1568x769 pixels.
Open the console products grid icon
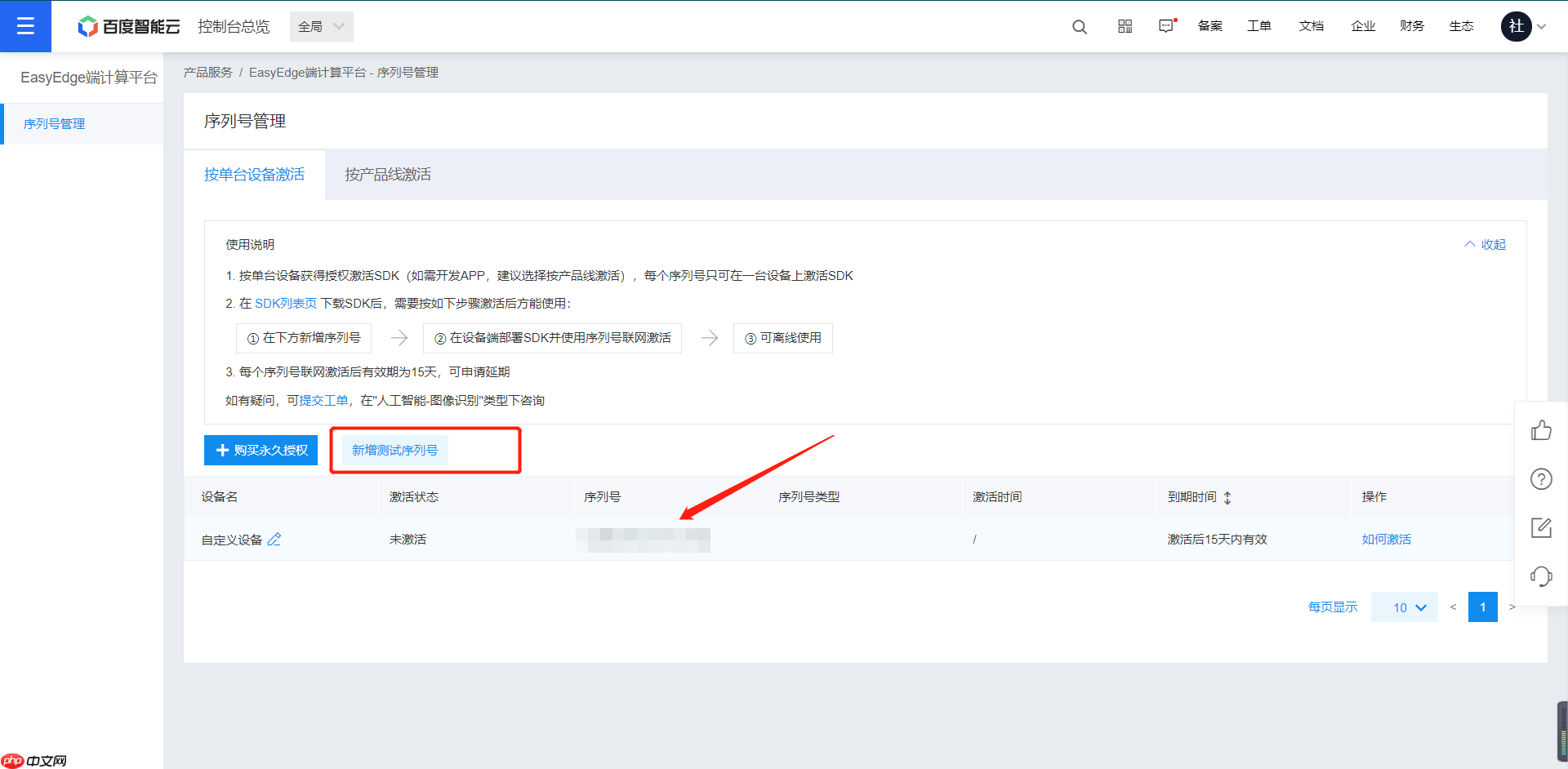(1125, 26)
